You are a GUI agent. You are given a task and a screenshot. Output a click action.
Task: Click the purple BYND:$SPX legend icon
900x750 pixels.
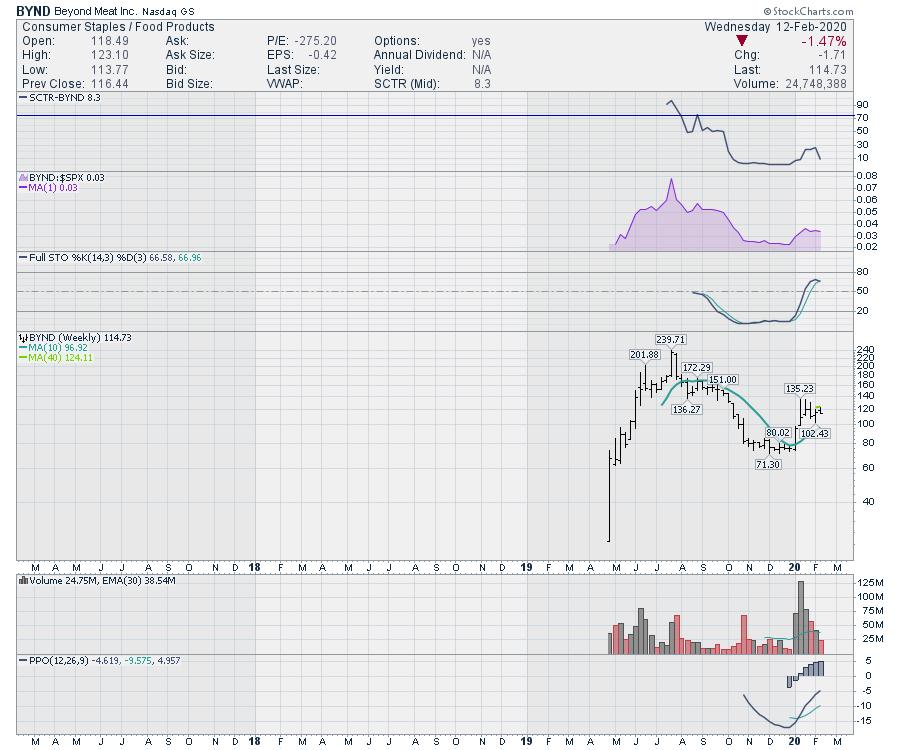tap(24, 177)
